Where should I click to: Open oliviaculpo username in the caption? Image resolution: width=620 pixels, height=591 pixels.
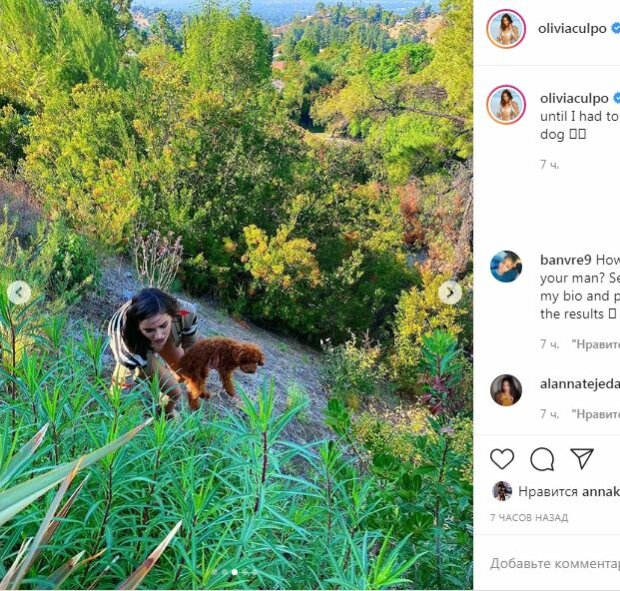tap(574, 98)
